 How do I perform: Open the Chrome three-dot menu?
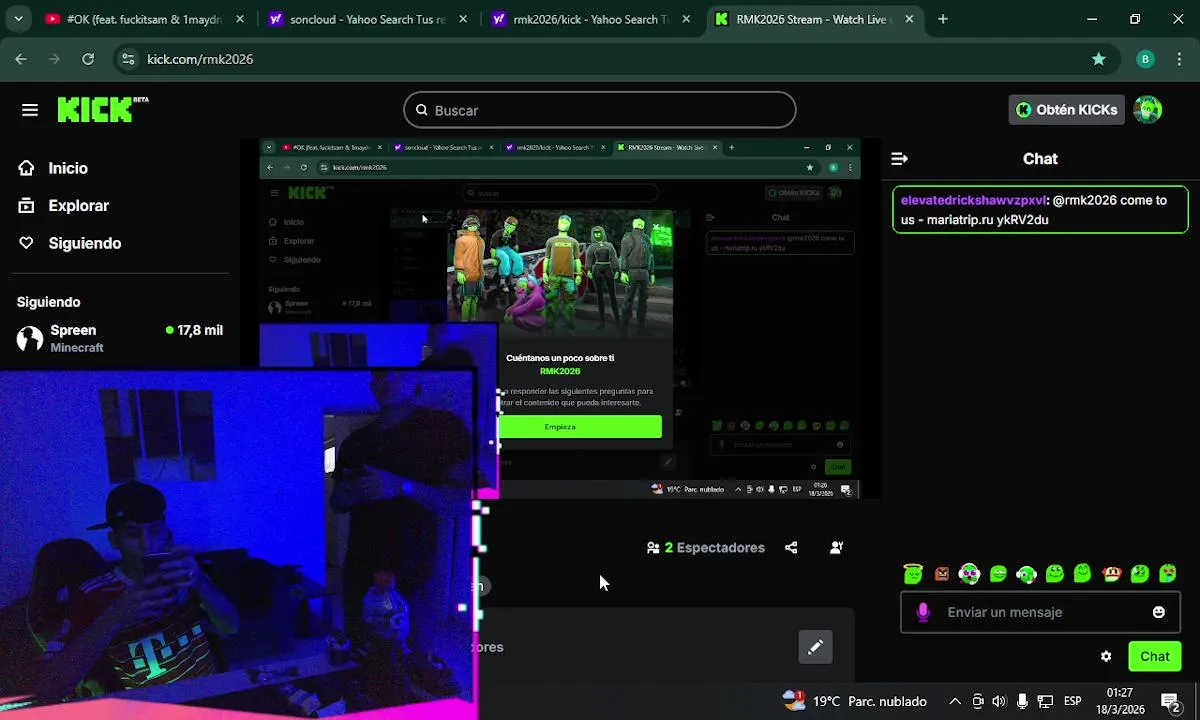coord(1179,59)
